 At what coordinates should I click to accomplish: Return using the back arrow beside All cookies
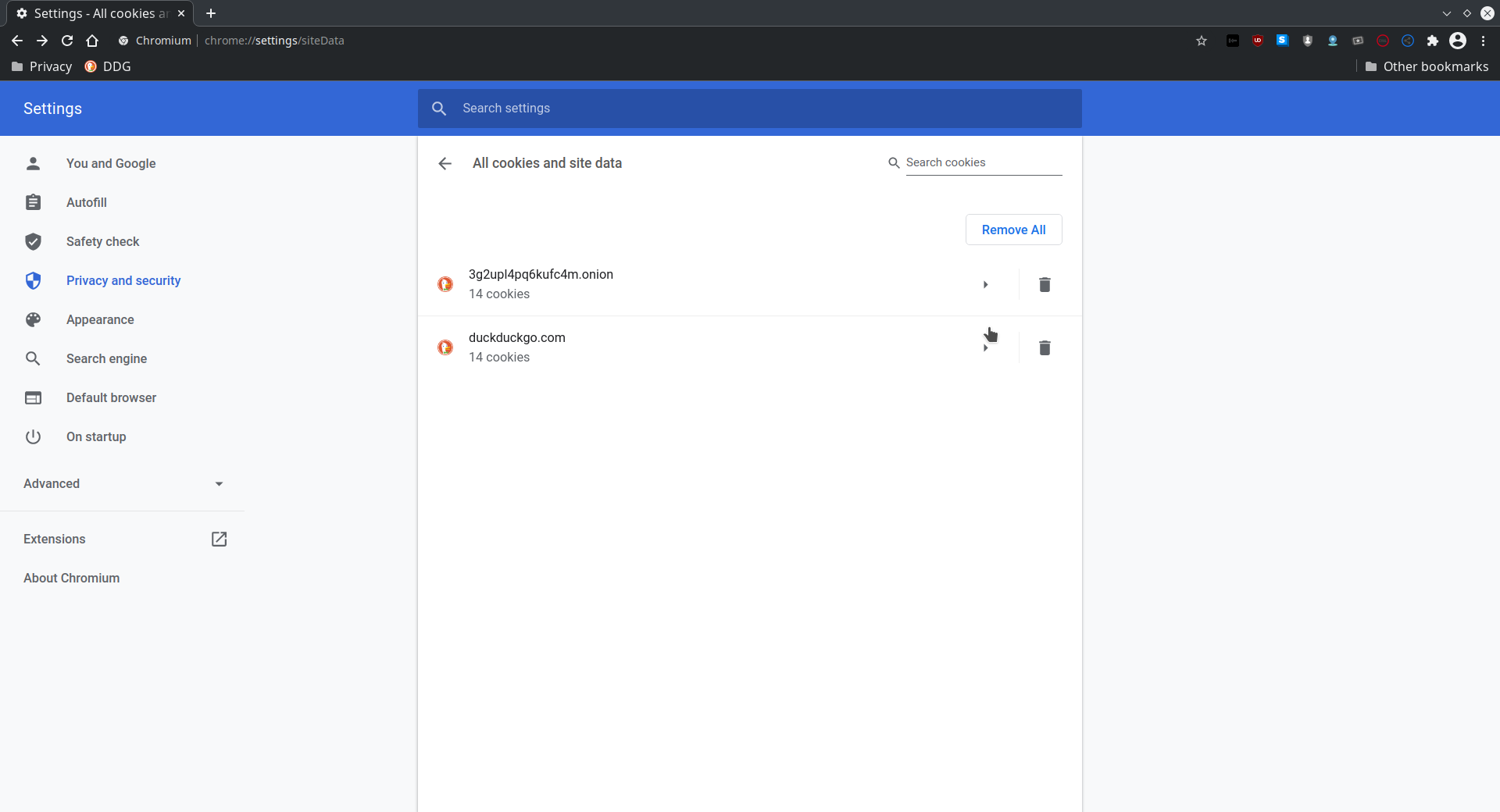pos(445,163)
